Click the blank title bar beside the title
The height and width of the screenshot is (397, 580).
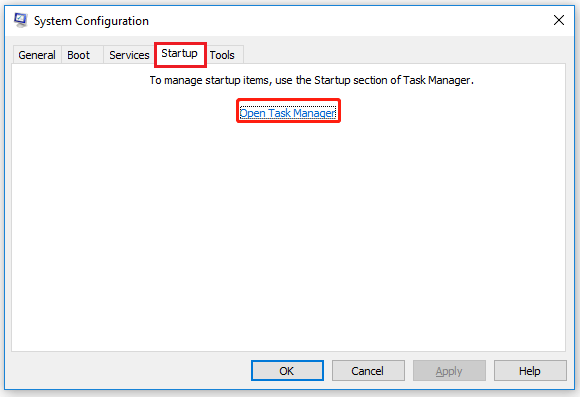(x=348, y=21)
